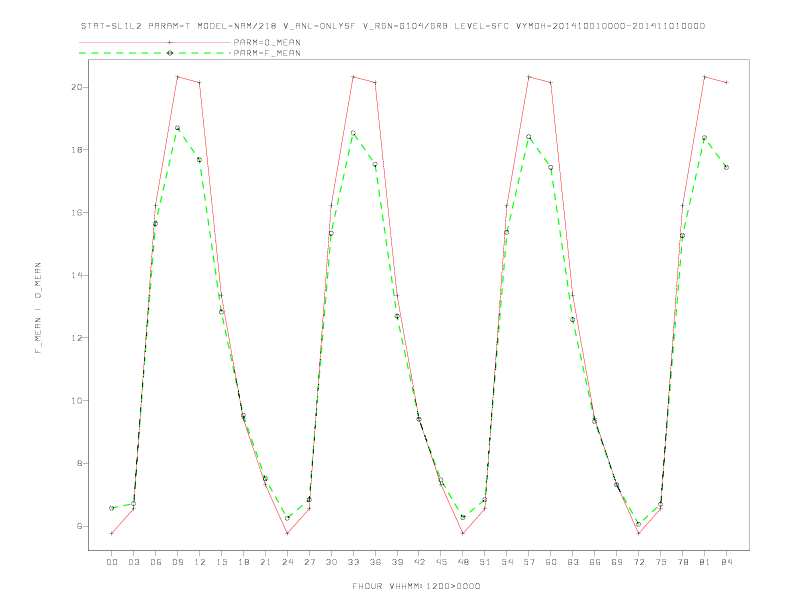Click x-axis tick label 54
Image resolution: width=792 pixels, height=612 pixels.
coord(507,562)
